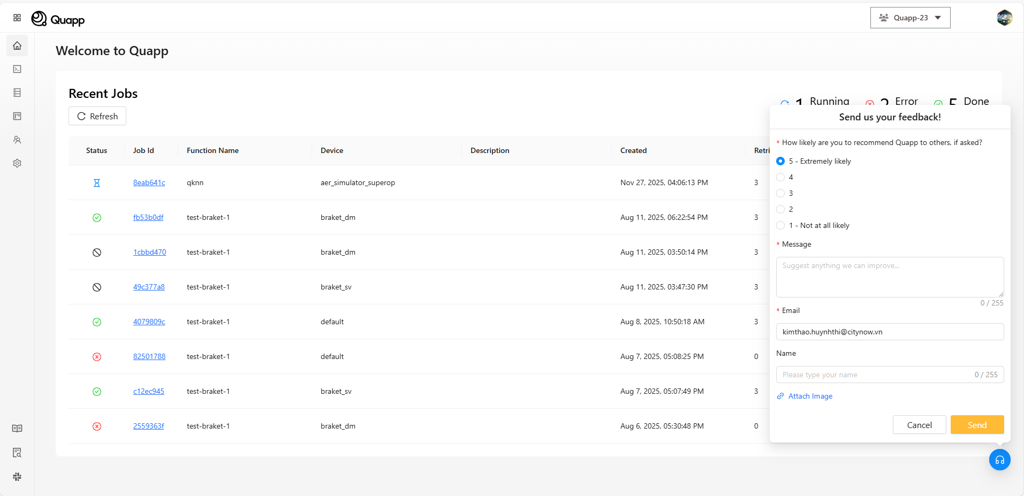Click the Home icon in sidebar
The image size is (1024, 496).
coord(17,46)
